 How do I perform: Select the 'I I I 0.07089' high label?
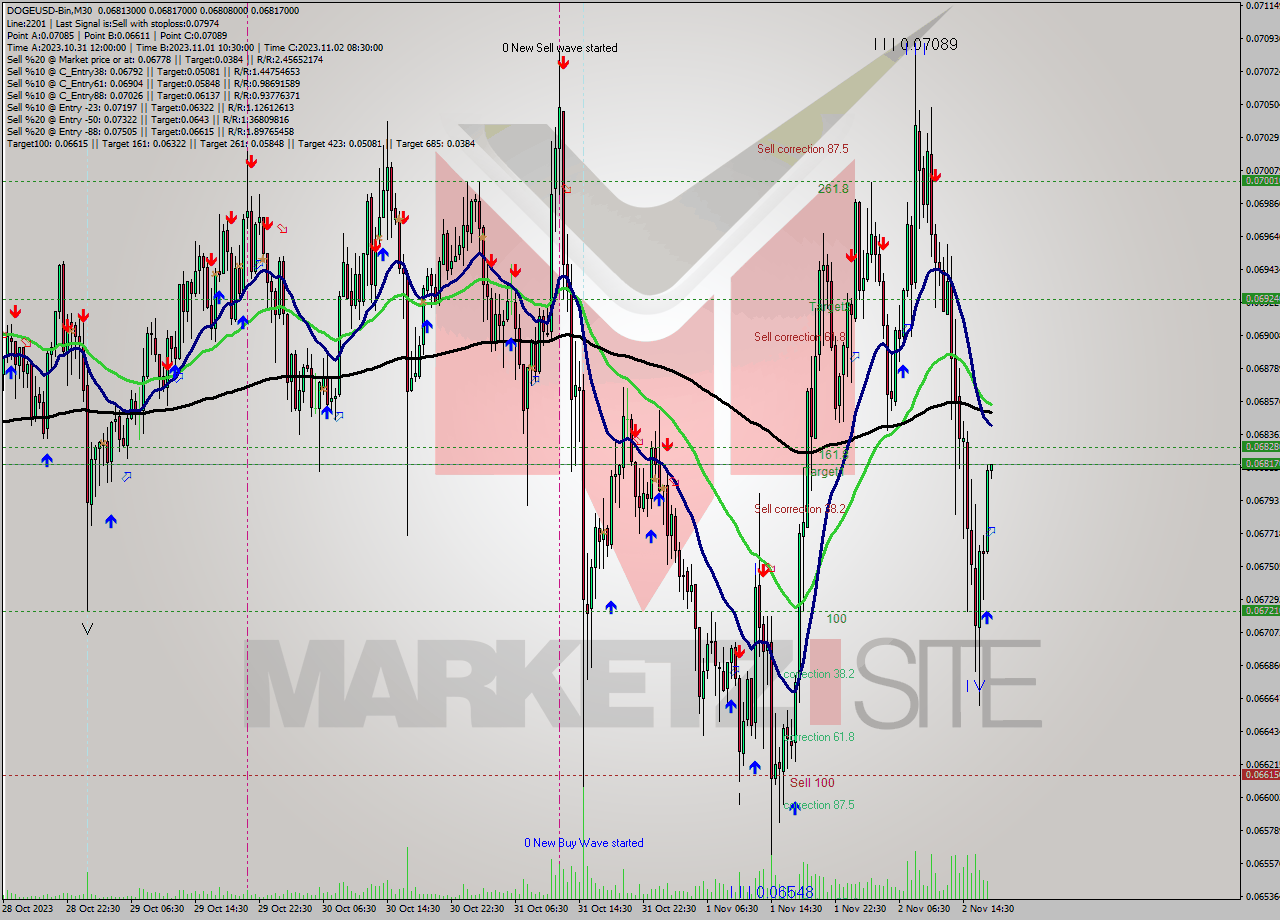pyautogui.click(x=915, y=44)
